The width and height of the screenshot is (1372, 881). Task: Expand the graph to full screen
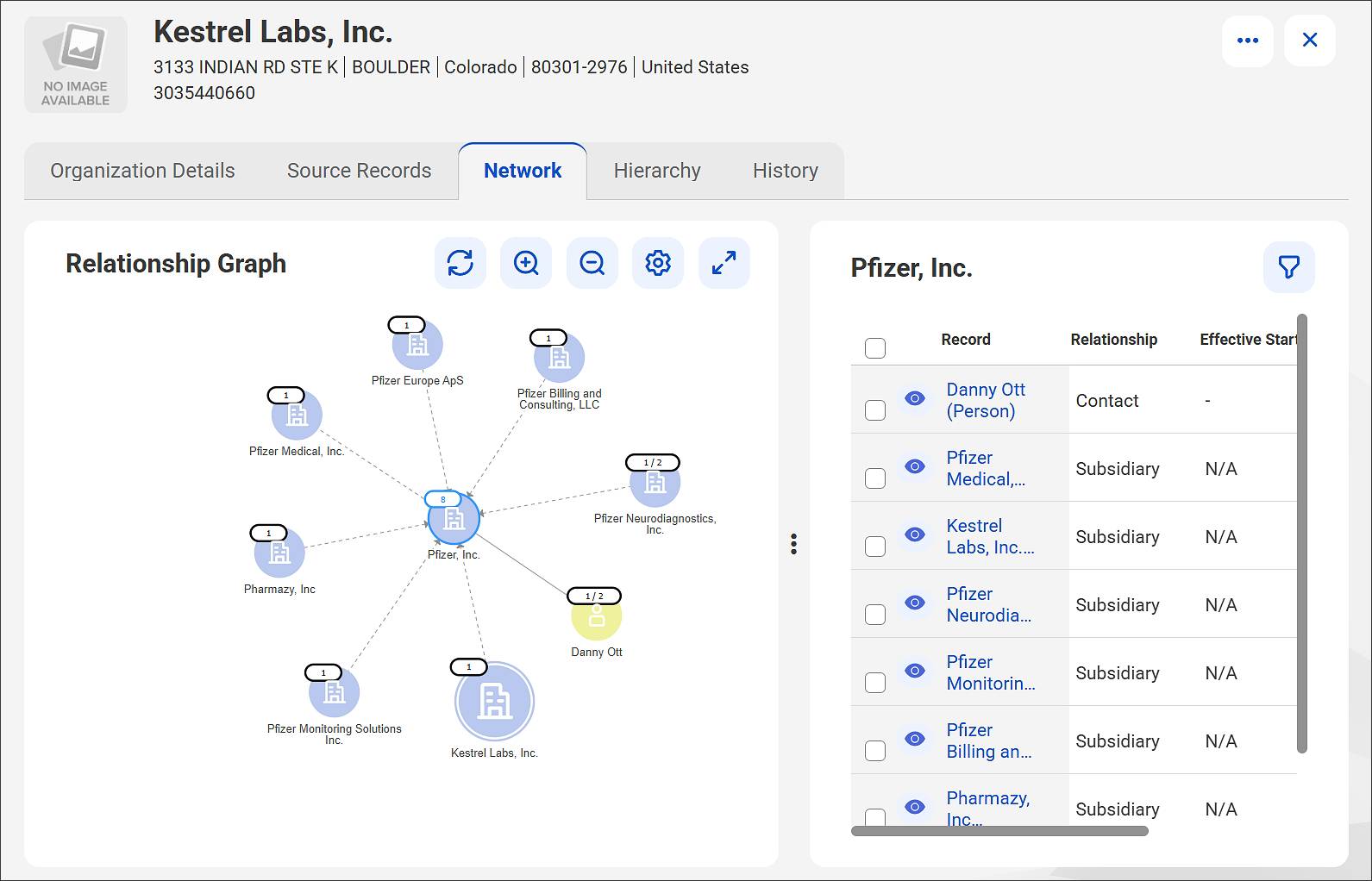pyautogui.click(x=724, y=263)
